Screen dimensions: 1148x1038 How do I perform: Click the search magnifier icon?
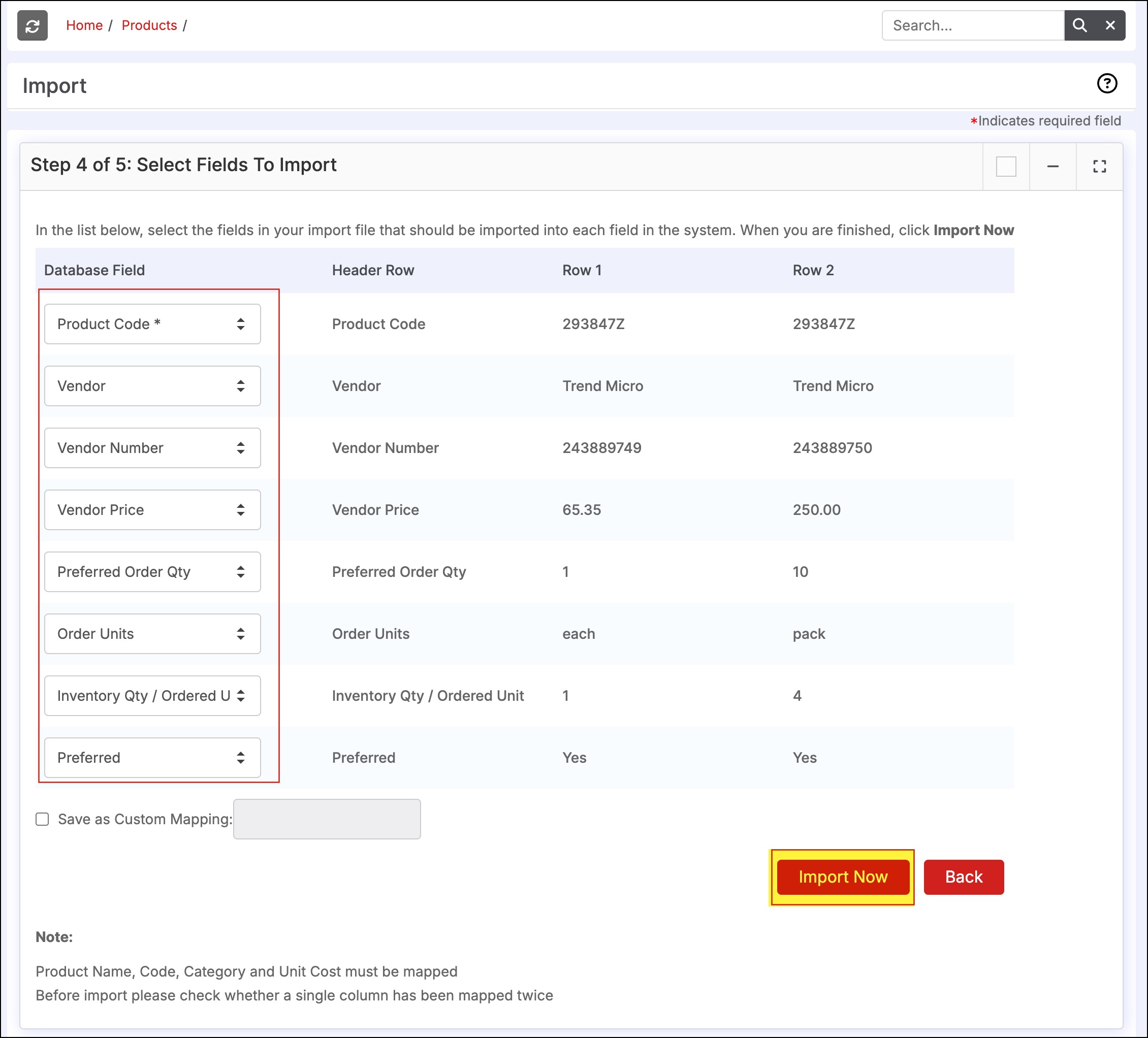[x=1079, y=25]
